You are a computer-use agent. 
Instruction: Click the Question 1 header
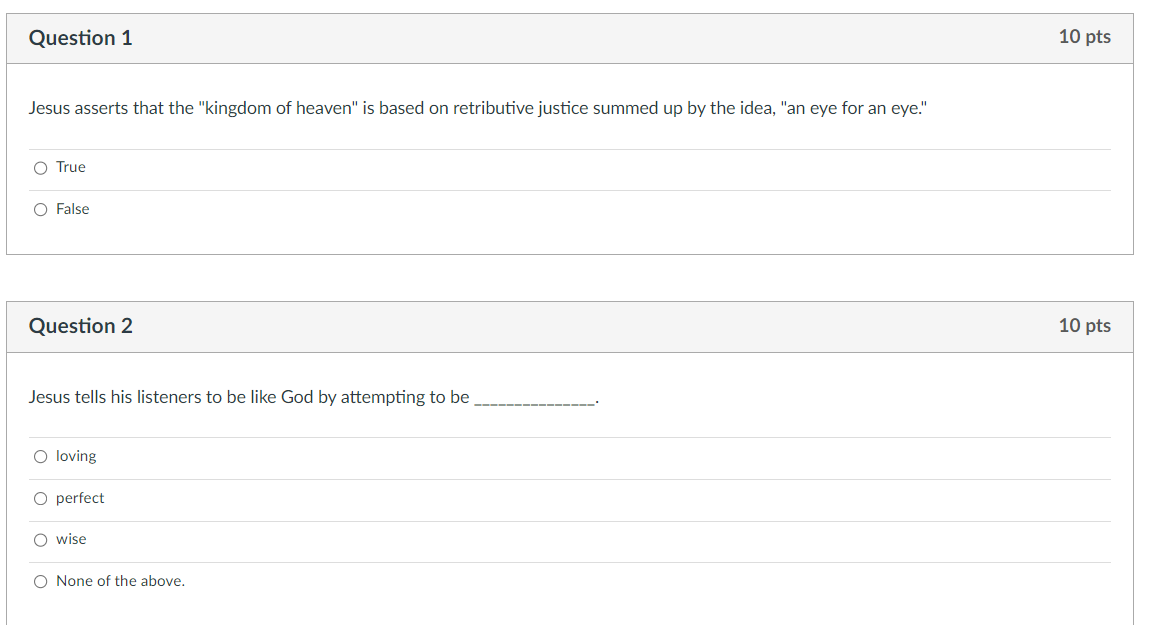(81, 37)
